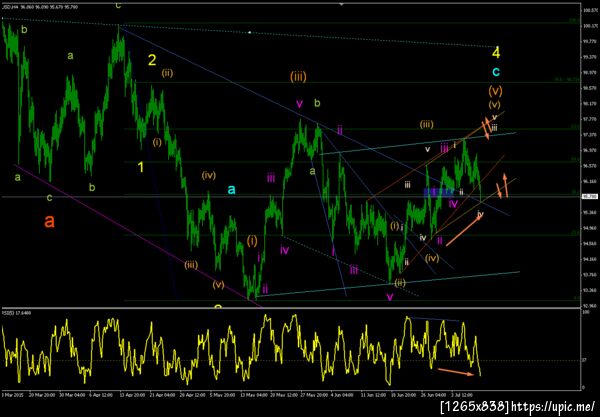The width and height of the screenshot is (600, 417).
Task: Click the chart-shift triangle marker at top
Action: (341, 4)
